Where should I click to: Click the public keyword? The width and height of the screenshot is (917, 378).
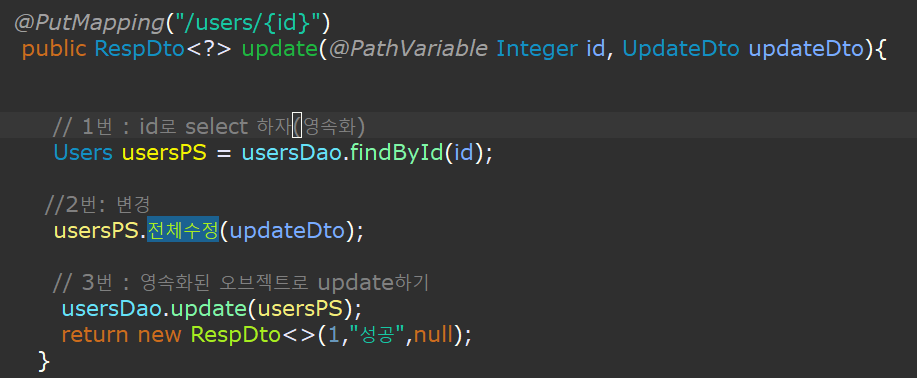[x=54, y=50]
